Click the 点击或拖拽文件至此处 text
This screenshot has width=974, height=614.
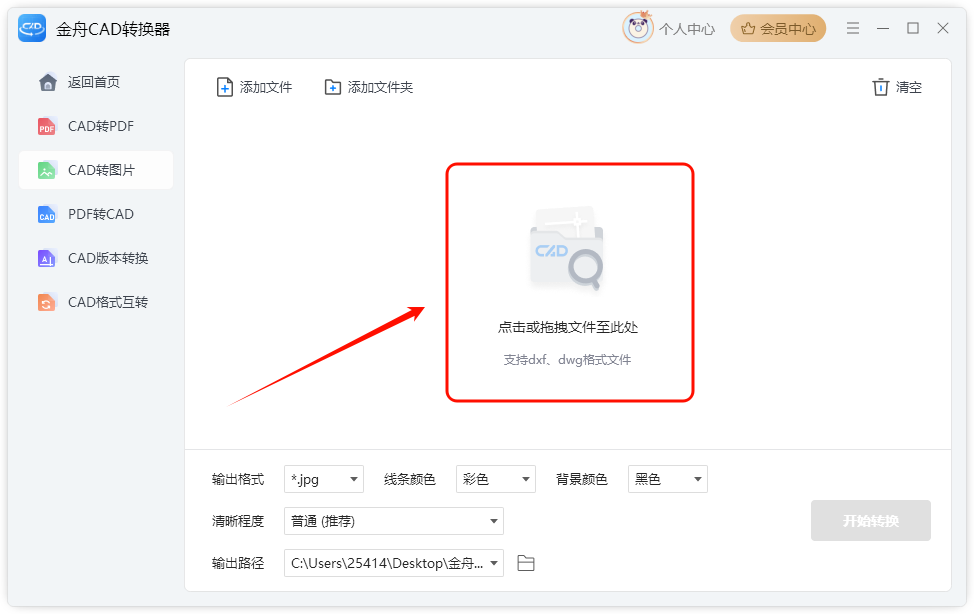(x=568, y=327)
